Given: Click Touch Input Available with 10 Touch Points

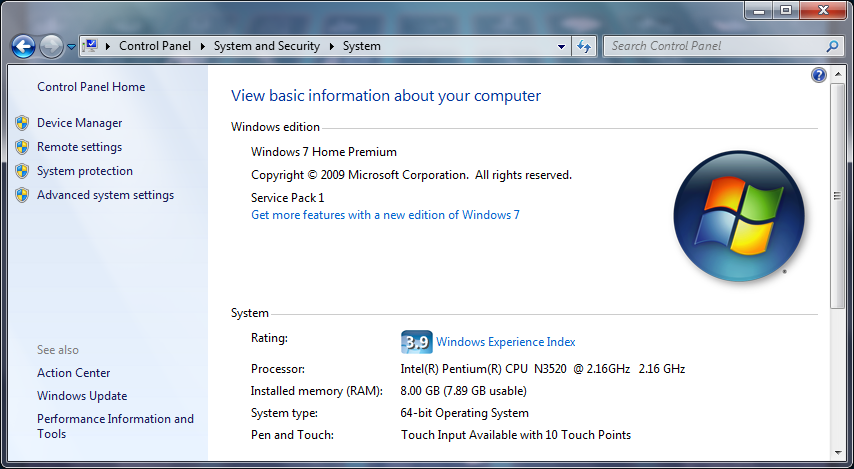Looking at the screenshot, I should tap(516, 435).
